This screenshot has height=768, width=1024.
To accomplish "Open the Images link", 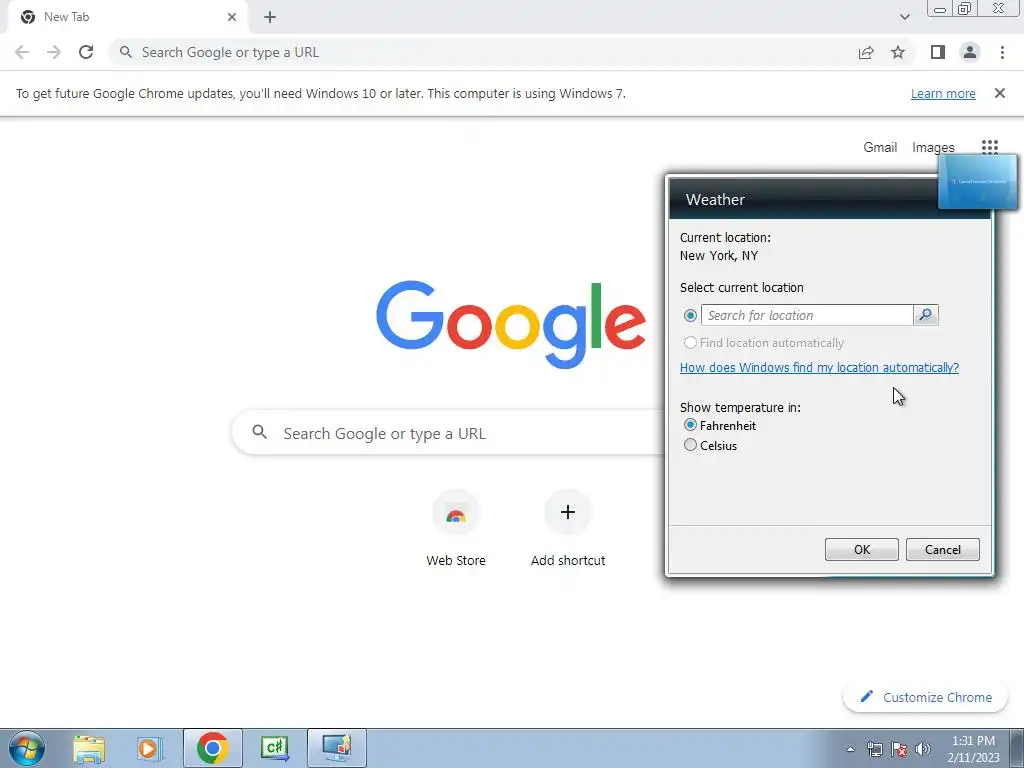I will tap(933, 148).
